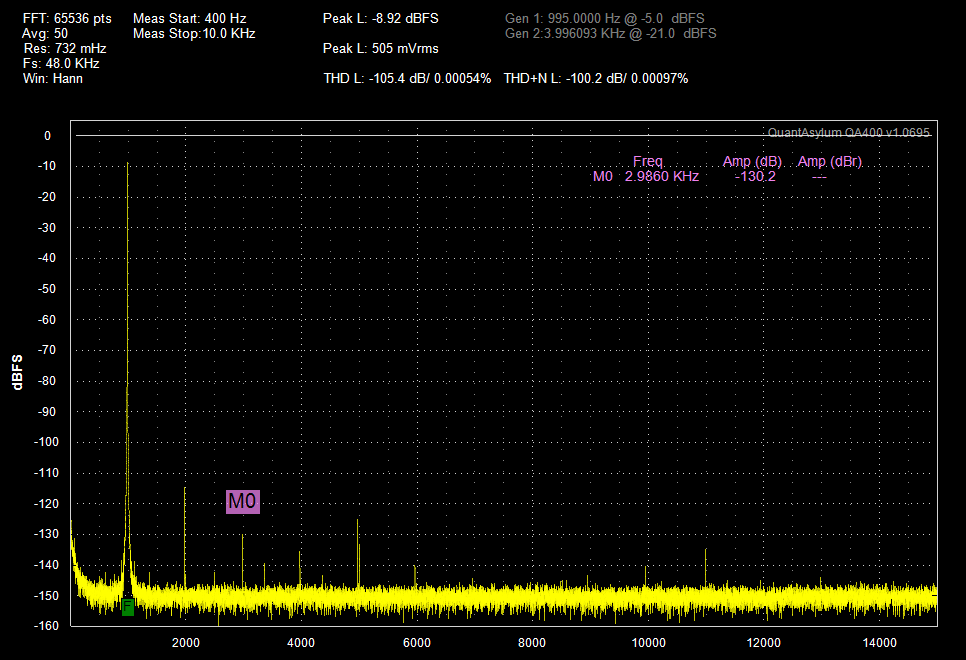This screenshot has height=660, width=966.
Task: Click the Peak L: -8.92 dBFS readout
Action: (x=381, y=18)
